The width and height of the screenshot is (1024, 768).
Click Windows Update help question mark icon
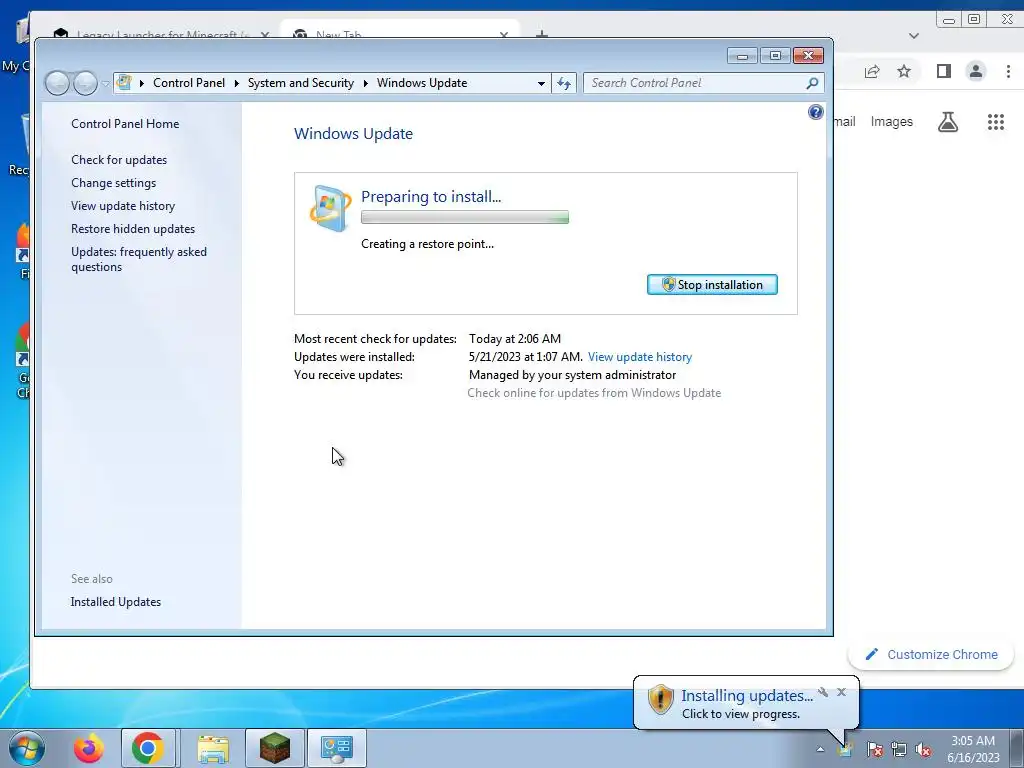[x=815, y=112]
